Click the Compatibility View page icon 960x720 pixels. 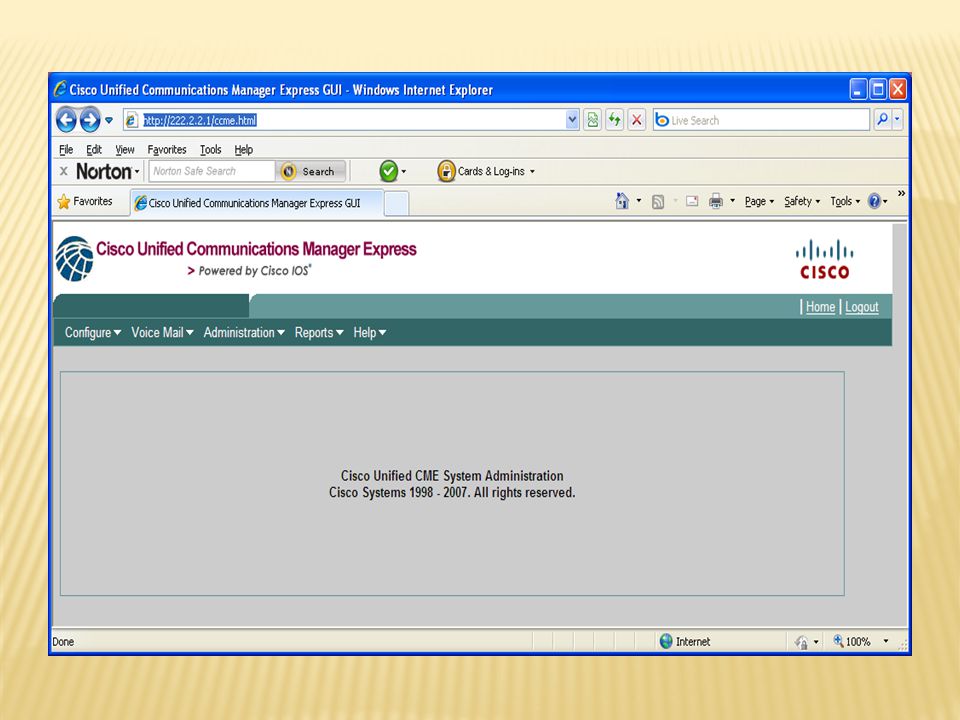[593, 120]
